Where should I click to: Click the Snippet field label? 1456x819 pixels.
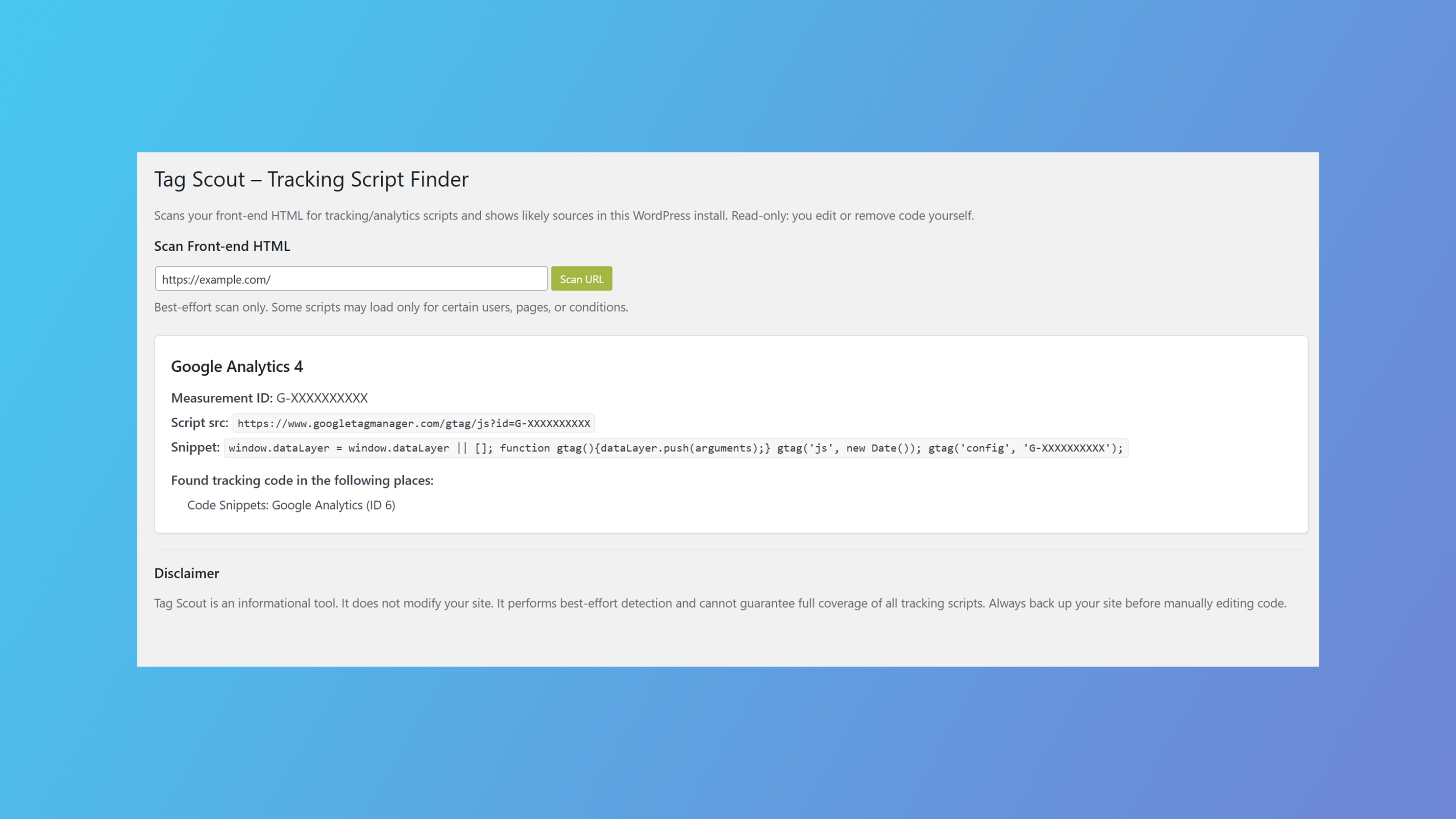195,447
